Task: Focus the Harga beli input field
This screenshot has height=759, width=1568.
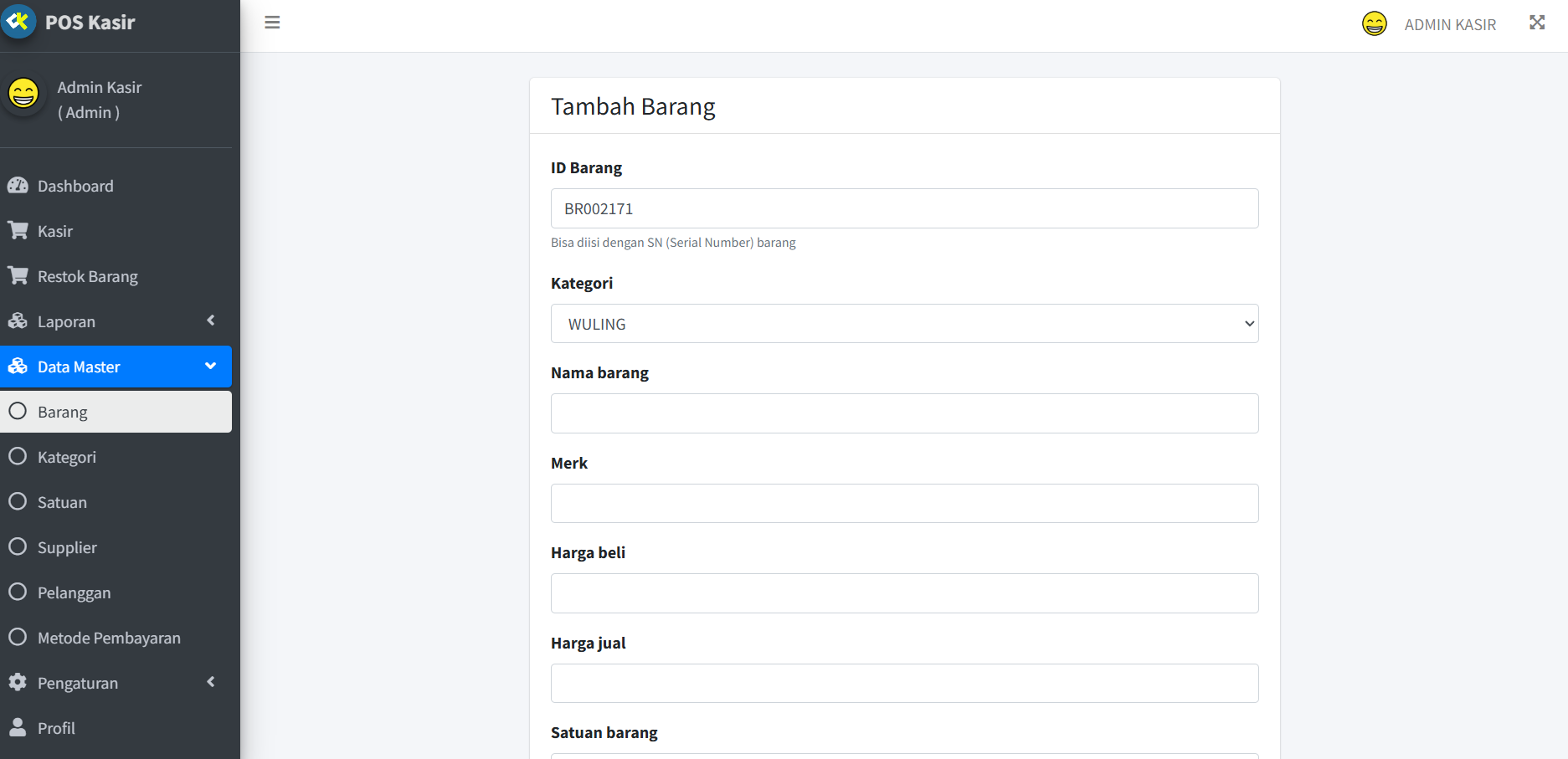Action: (x=904, y=593)
